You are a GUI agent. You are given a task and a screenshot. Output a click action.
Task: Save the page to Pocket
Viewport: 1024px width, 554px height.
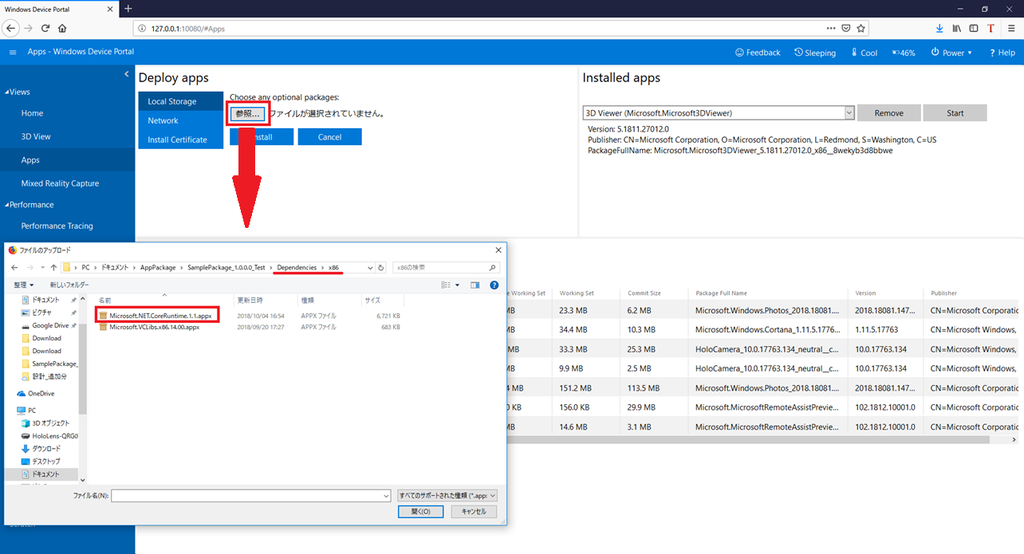coord(846,28)
